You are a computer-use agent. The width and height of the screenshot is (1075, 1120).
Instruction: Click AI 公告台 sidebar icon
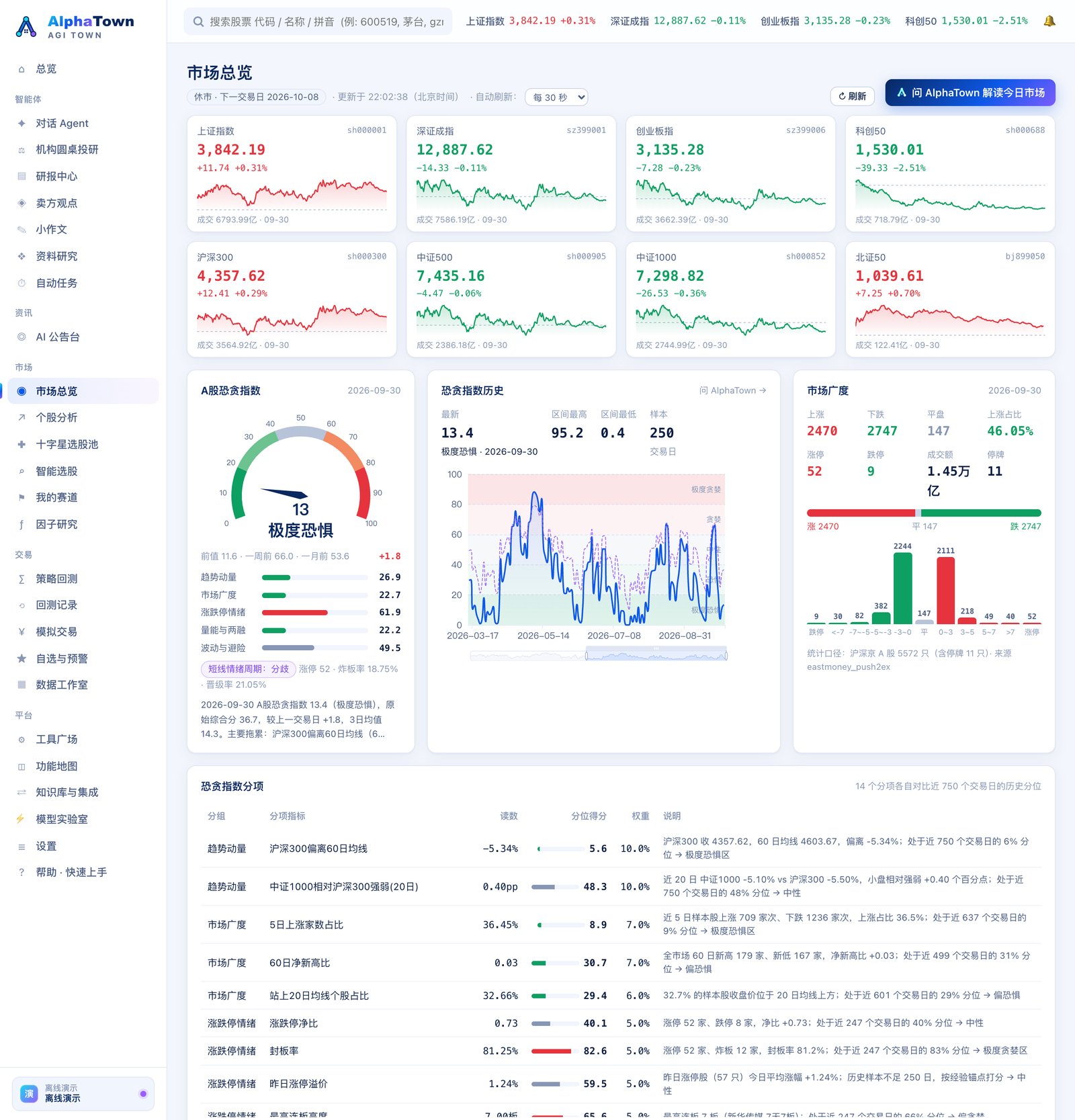point(21,337)
